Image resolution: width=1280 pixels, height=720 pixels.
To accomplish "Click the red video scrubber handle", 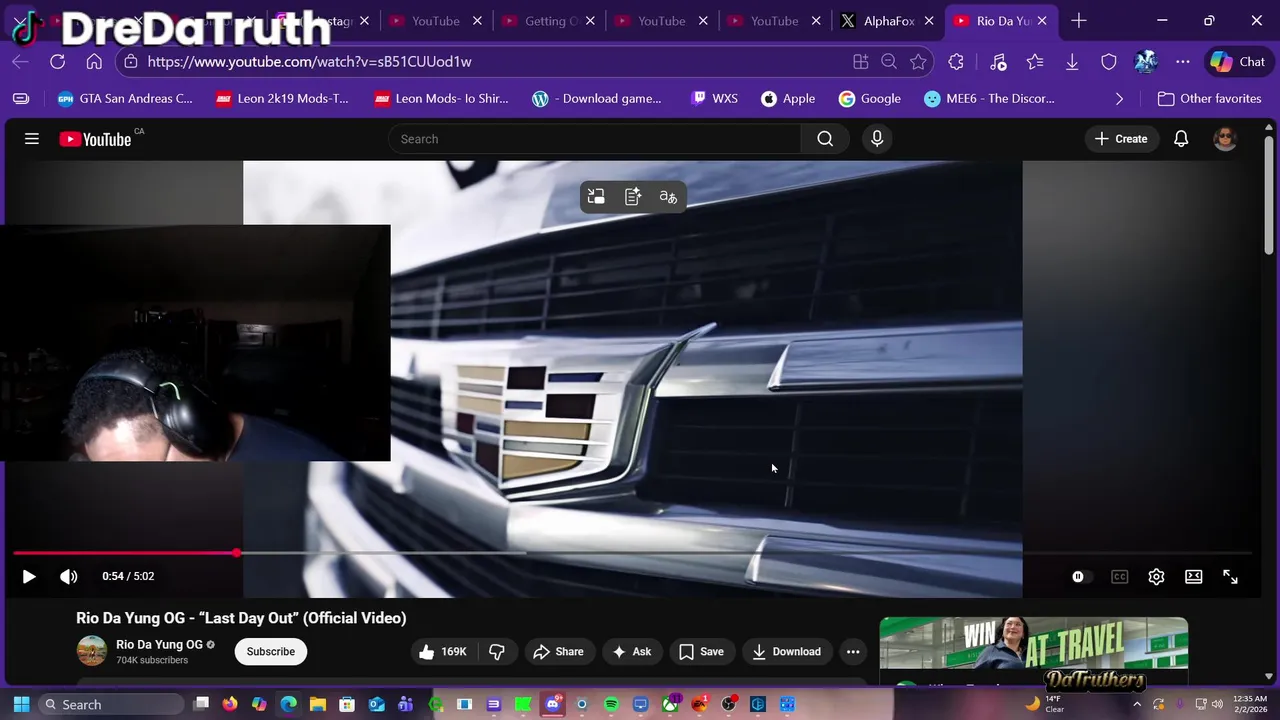I will coord(237,553).
